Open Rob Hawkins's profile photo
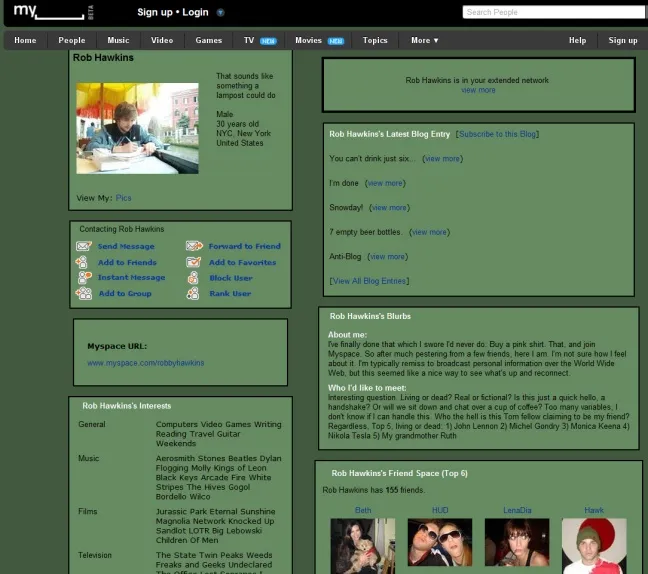Viewport: 648px width, 574px height. click(x=137, y=129)
